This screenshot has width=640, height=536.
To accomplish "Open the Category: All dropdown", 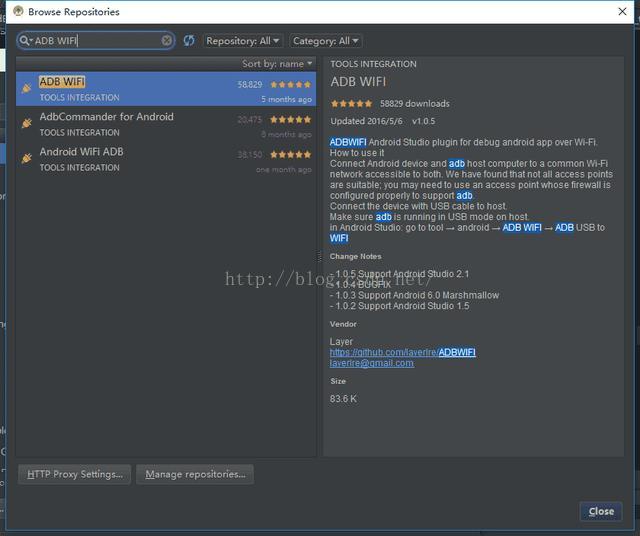I will click(x=326, y=41).
